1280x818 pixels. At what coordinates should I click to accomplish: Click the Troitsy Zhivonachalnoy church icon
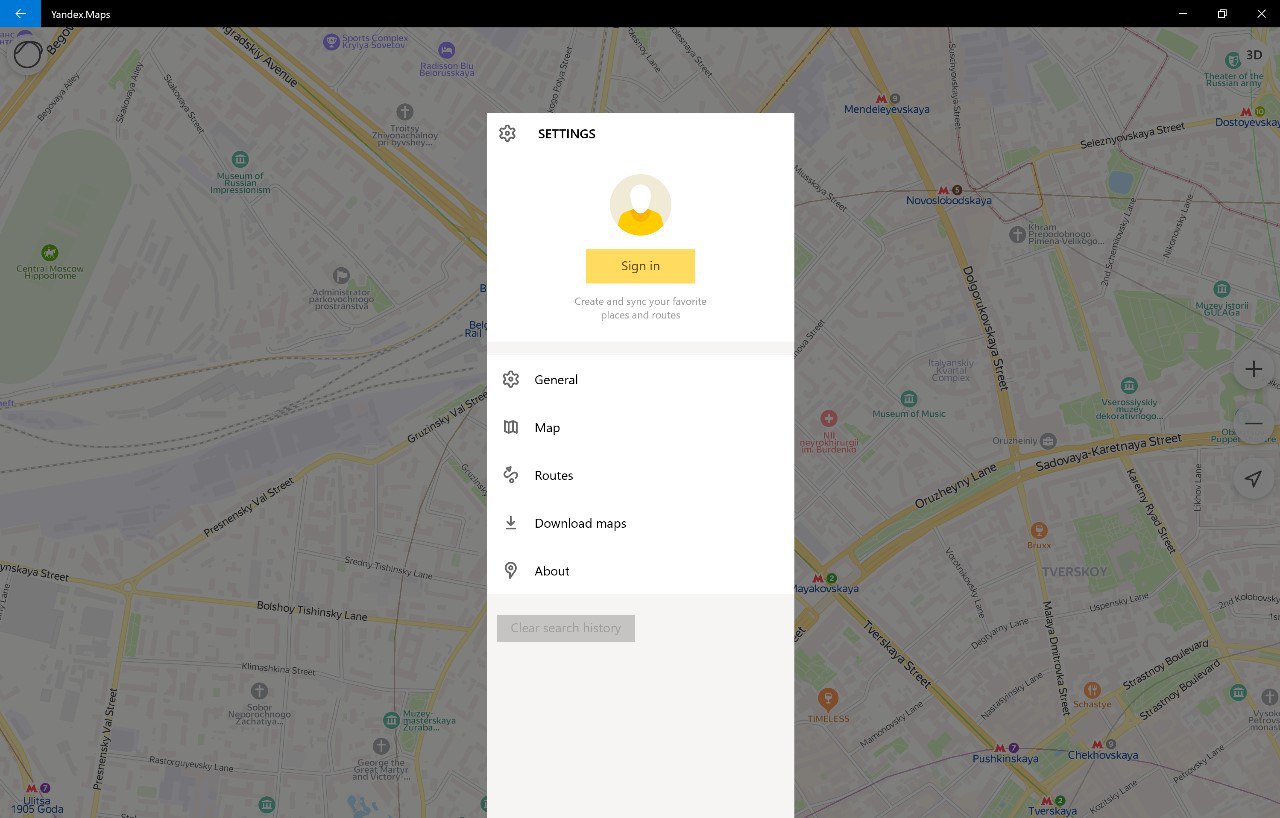[x=404, y=111]
